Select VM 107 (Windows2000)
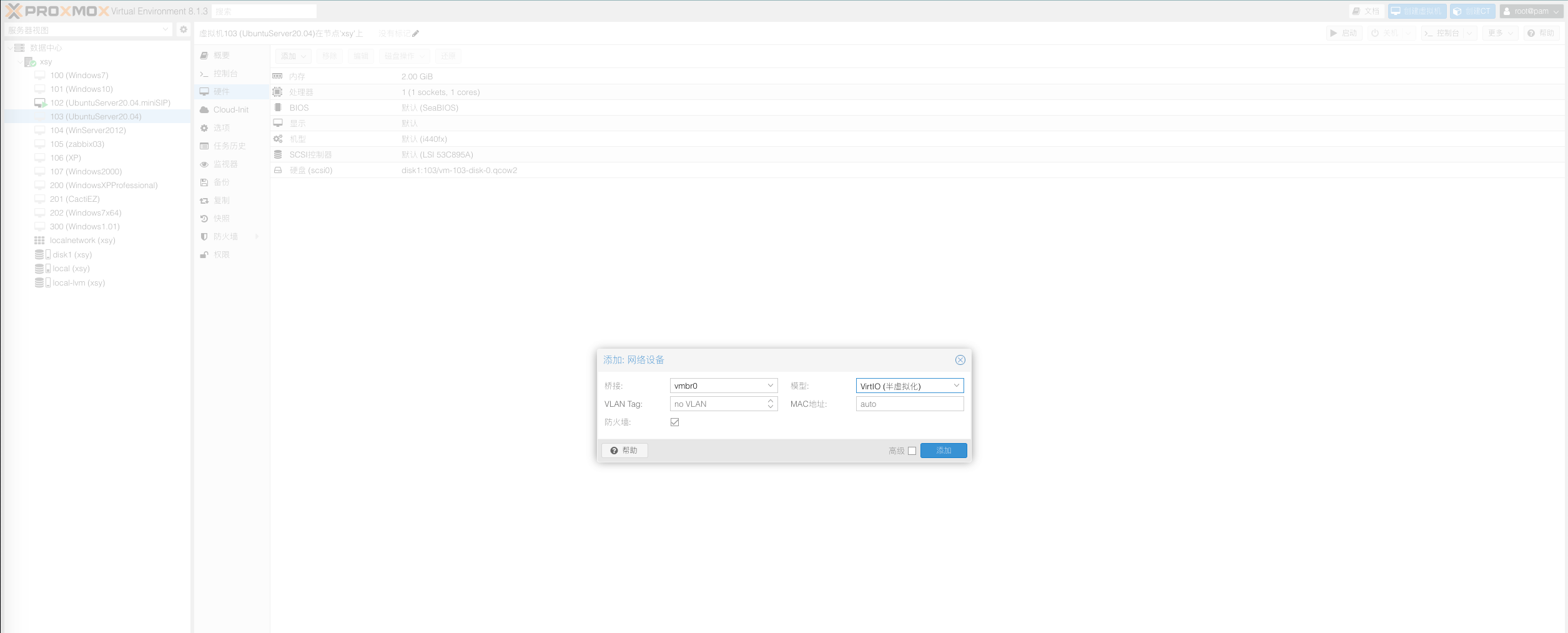 86,171
